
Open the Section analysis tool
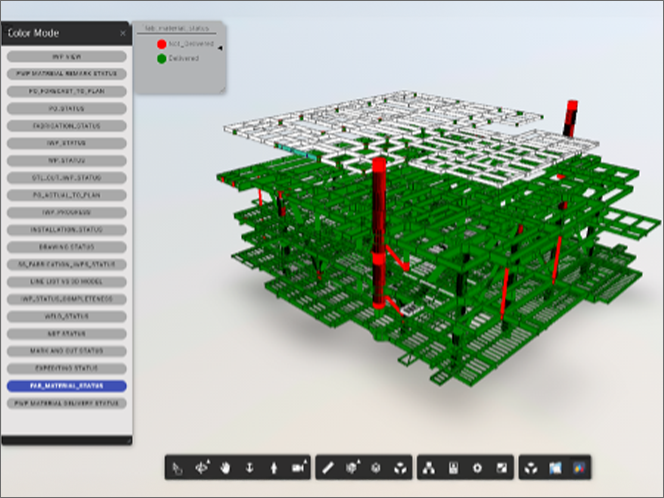352,467
